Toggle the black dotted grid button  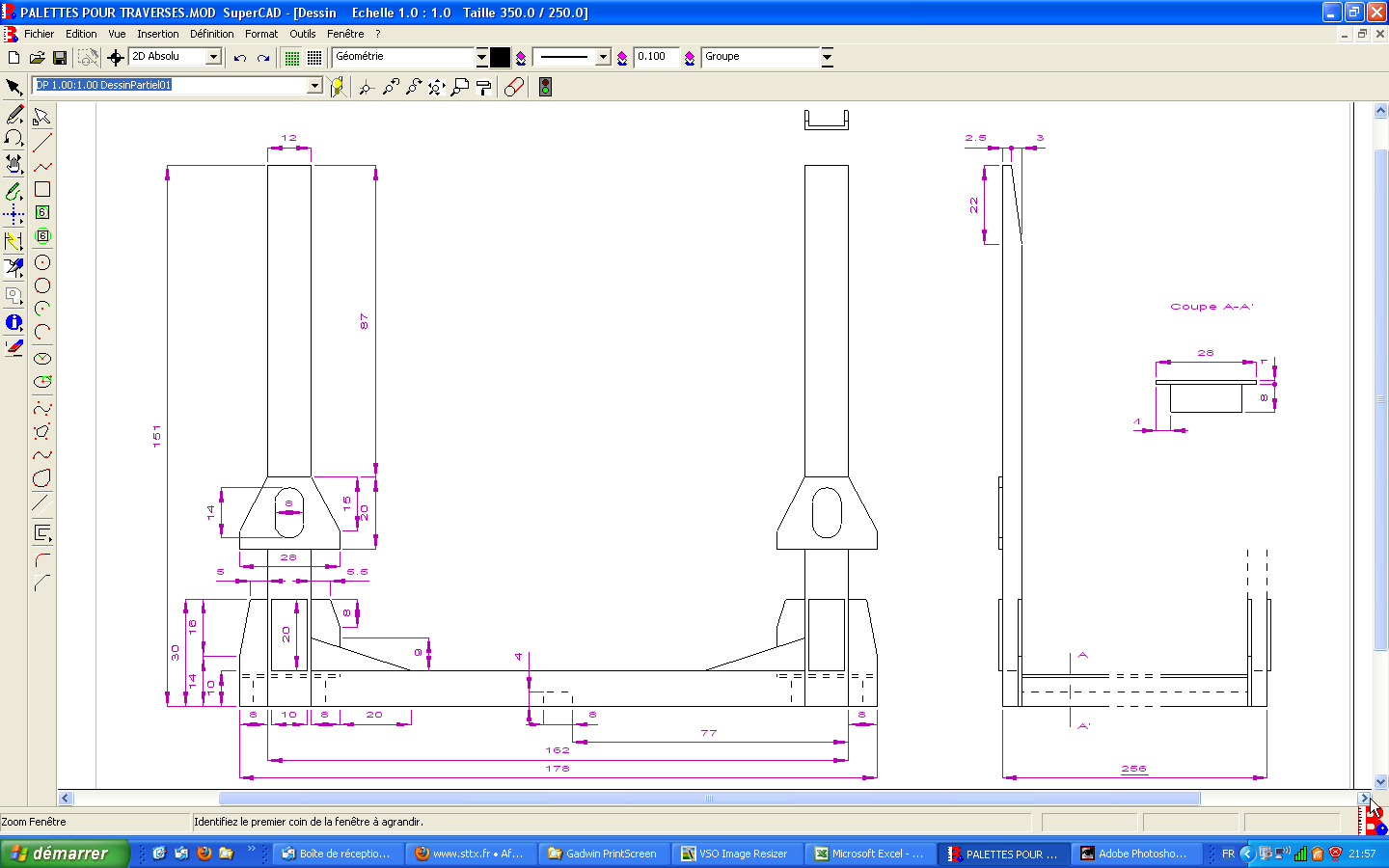tap(314, 58)
